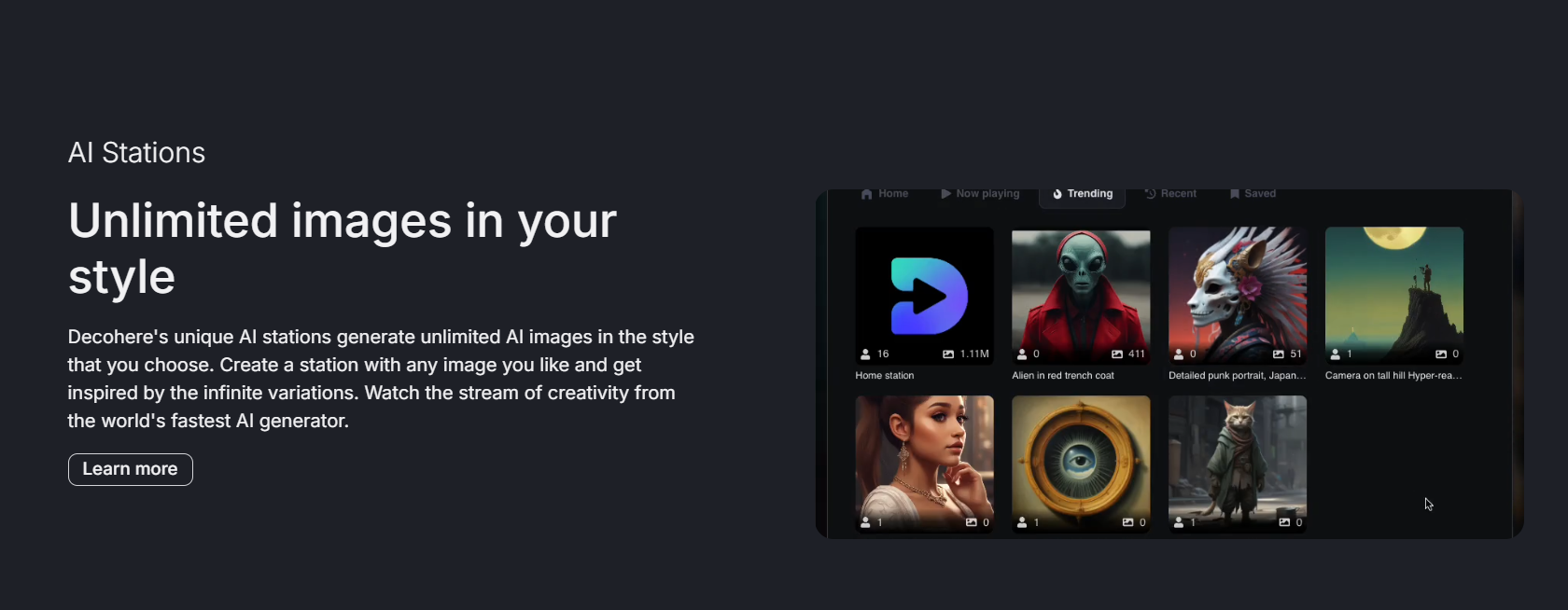
Task: Select the golden eye station thumbnail
Action: coord(1081,459)
